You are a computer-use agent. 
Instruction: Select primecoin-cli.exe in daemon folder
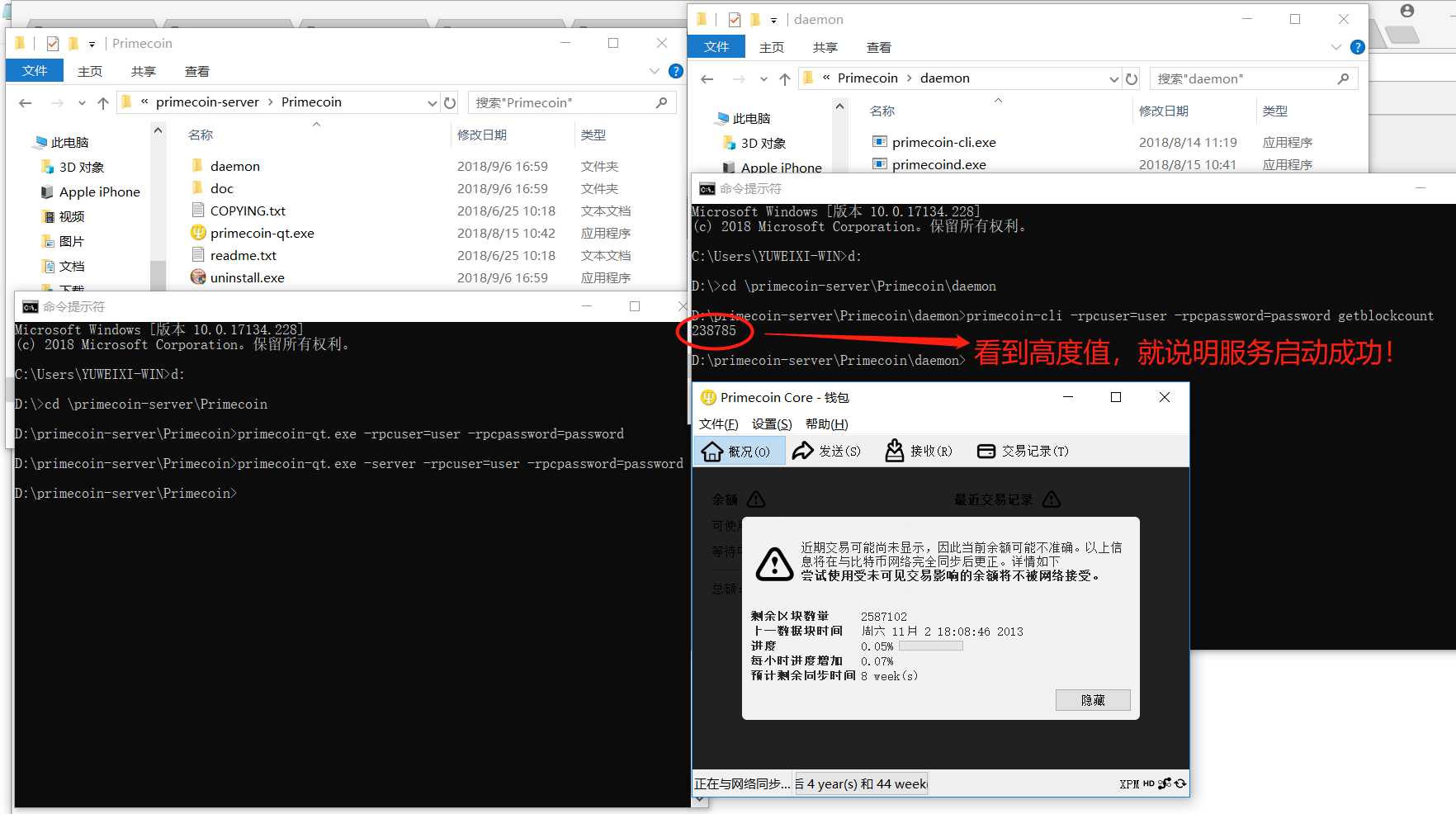tap(943, 142)
